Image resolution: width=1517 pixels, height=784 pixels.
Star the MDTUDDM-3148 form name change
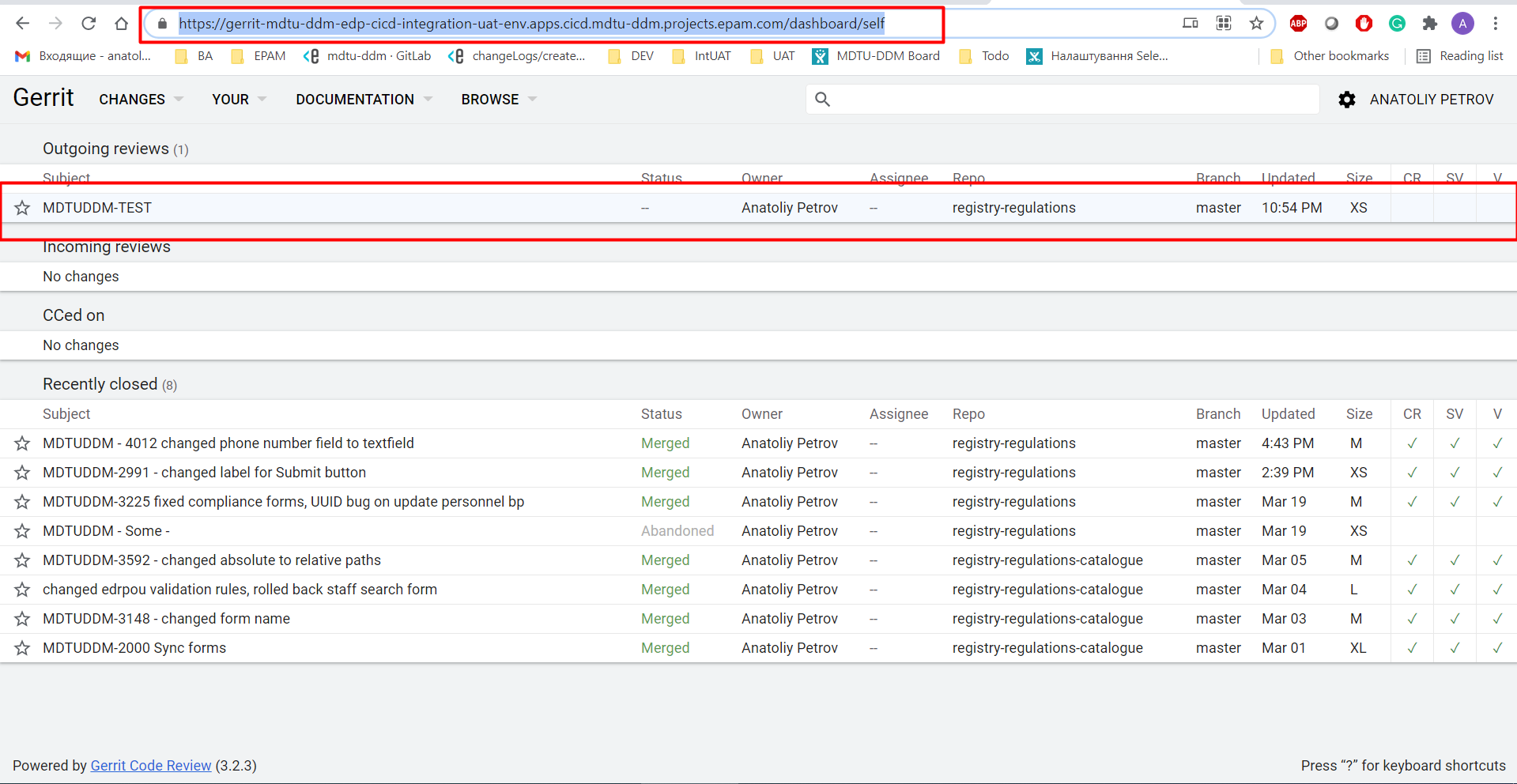pos(22,619)
